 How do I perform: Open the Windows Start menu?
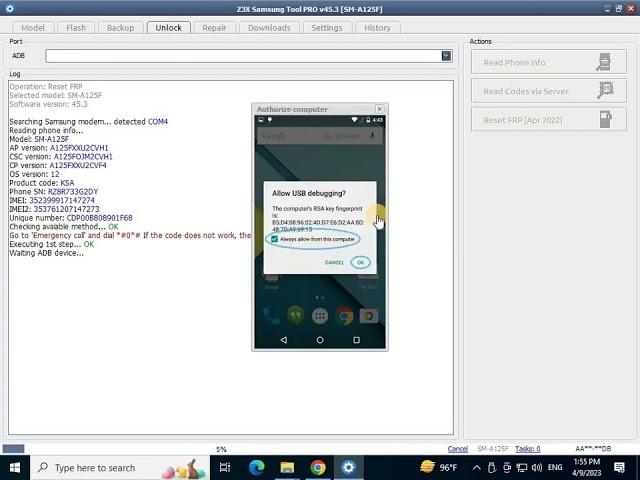coord(15,468)
